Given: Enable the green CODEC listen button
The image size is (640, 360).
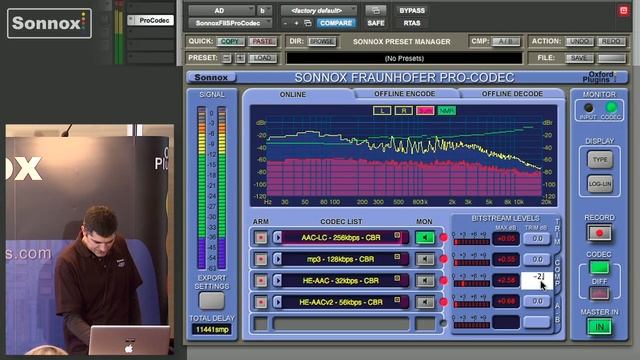Looking at the screenshot, I should click(599, 268).
